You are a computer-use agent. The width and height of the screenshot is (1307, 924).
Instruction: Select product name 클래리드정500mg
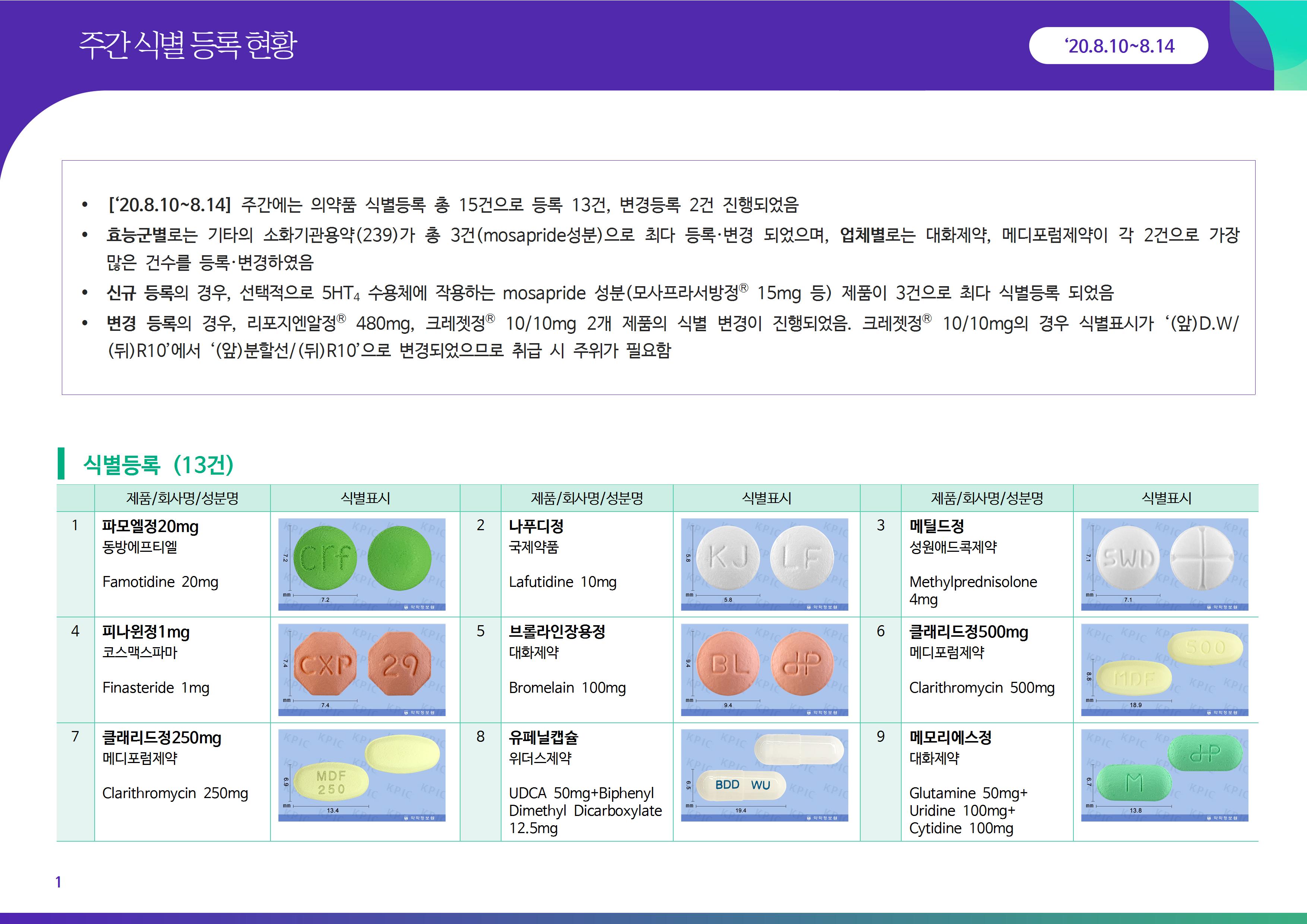pos(968,632)
